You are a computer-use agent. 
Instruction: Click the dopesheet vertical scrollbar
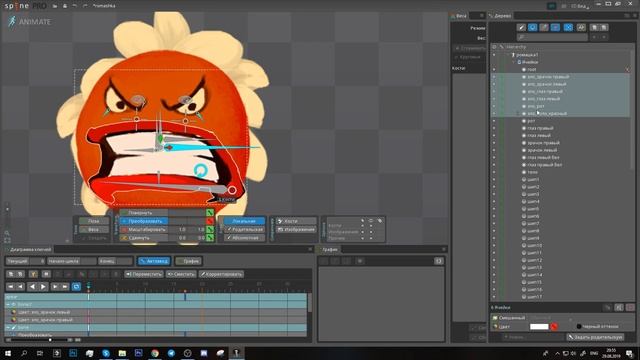(x=309, y=303)
